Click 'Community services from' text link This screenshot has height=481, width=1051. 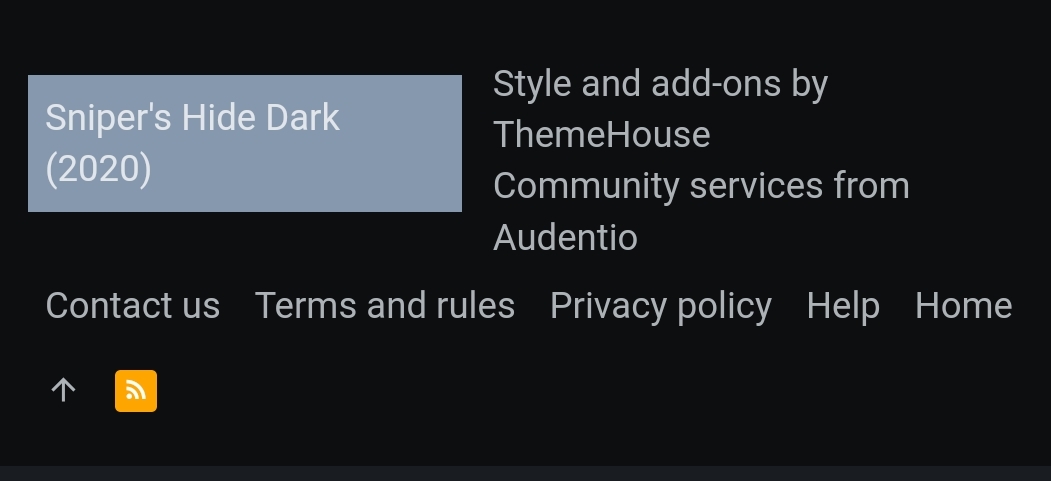(701, 186)
